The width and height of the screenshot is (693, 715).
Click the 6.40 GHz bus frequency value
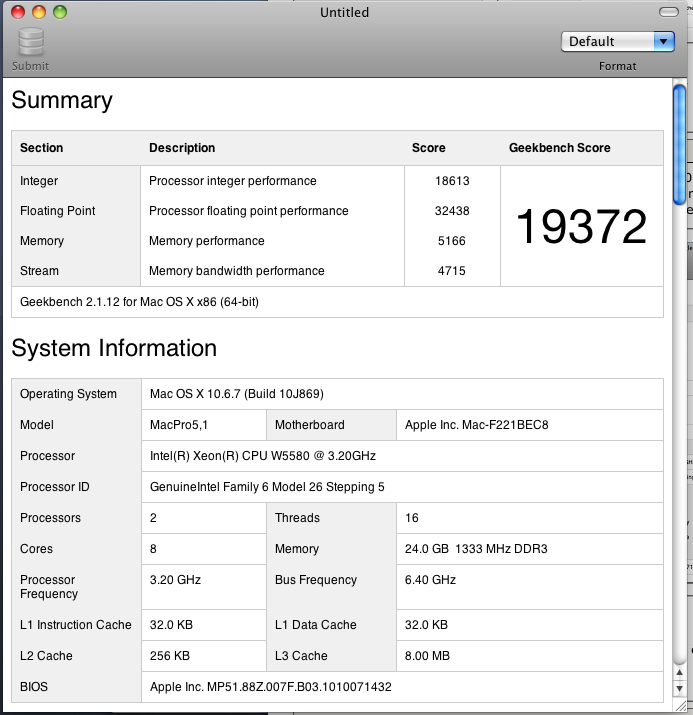tap(430, 580)
